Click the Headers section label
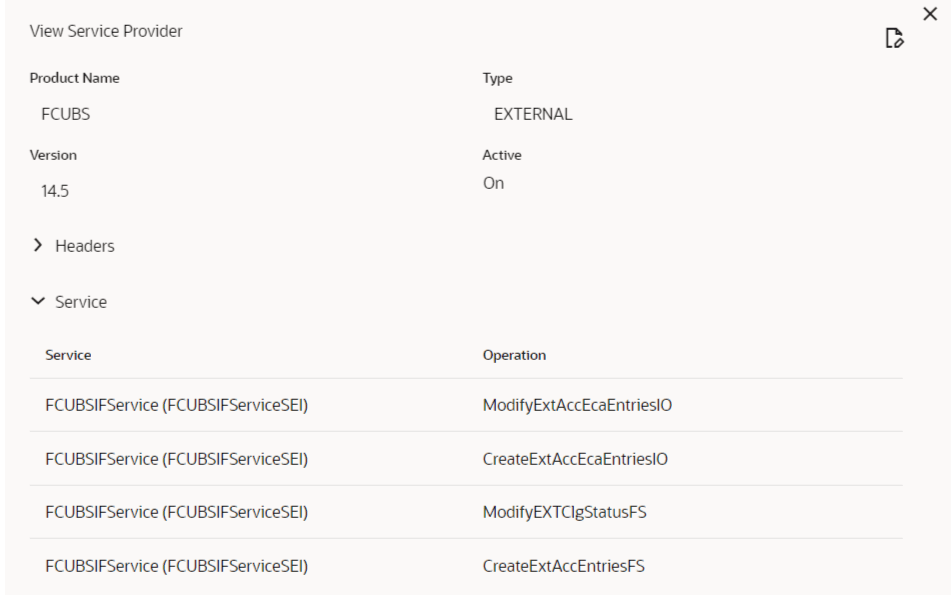This screenshot has width=951, height=595. click(x=84, y=246)
